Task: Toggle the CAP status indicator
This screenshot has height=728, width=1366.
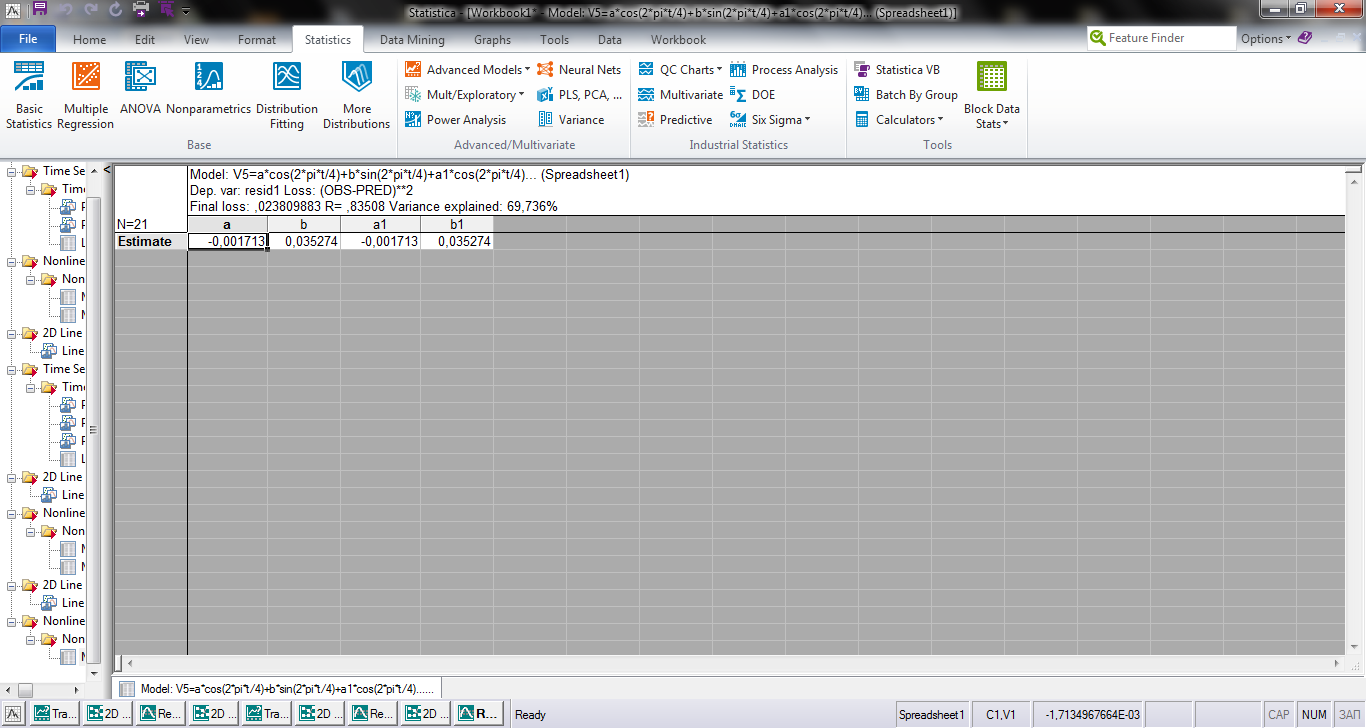Action: [x=1279, y=715]
